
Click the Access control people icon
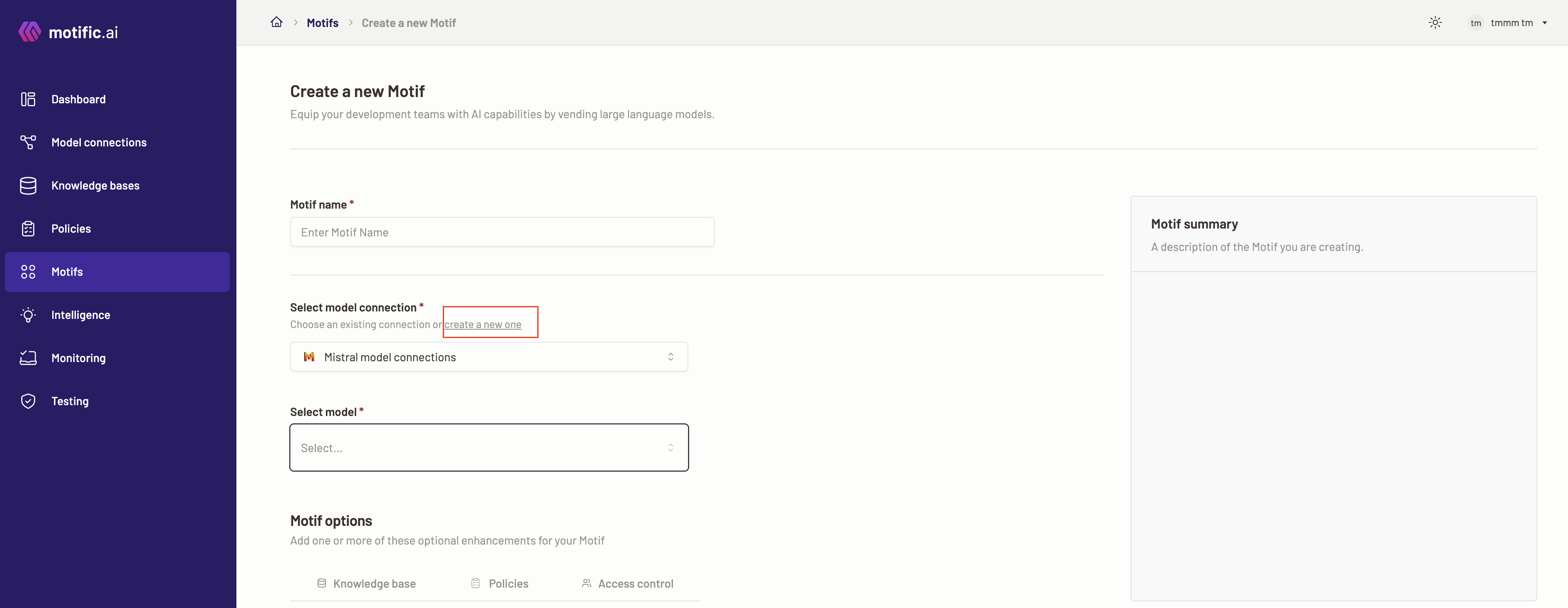tap(586, 583)
